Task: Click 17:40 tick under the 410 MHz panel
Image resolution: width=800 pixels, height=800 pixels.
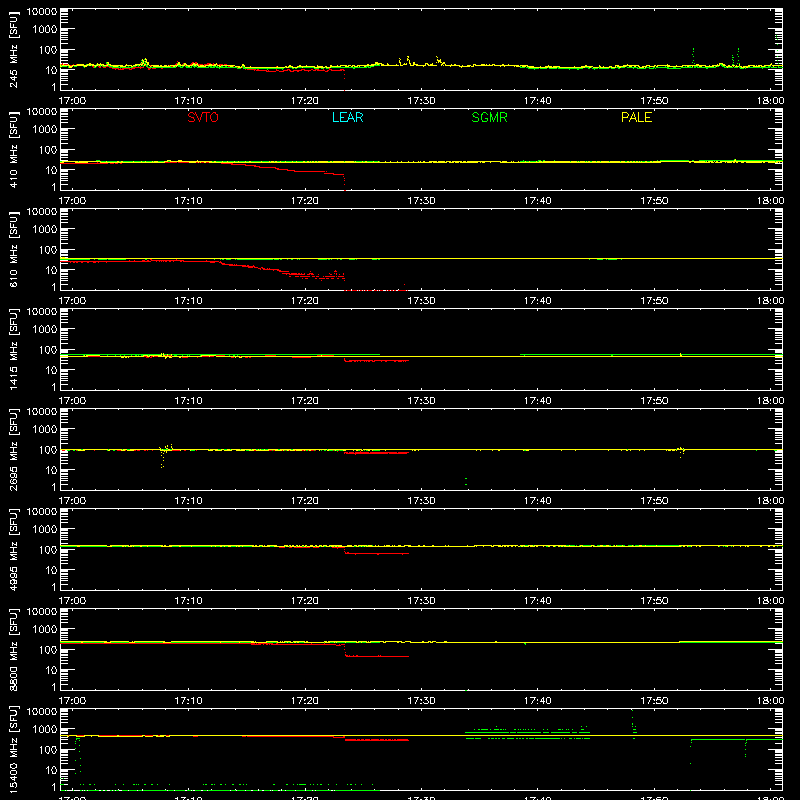Action: [x=538, y=201]
